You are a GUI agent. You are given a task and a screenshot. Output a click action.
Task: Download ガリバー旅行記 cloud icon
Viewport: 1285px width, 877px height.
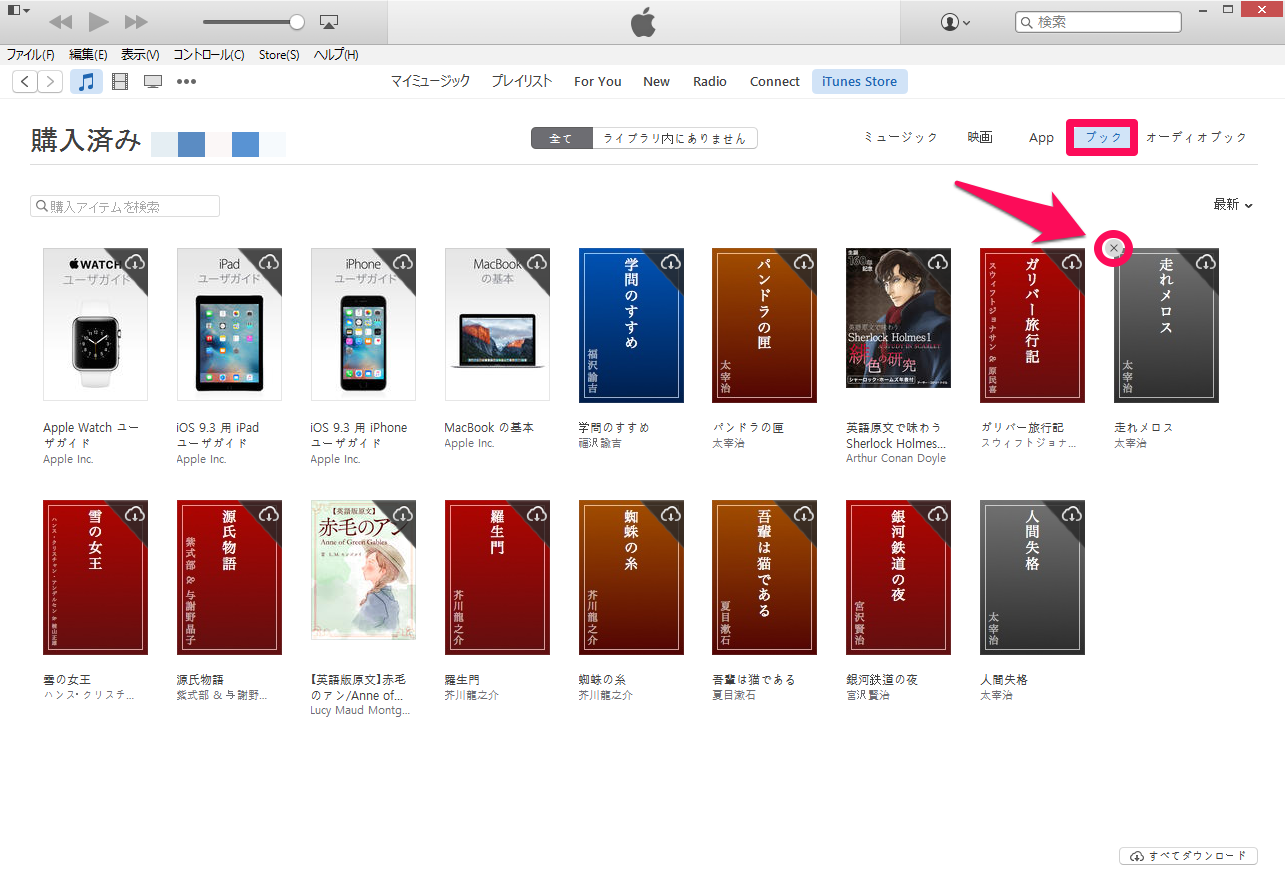[x=1072, y=262]
